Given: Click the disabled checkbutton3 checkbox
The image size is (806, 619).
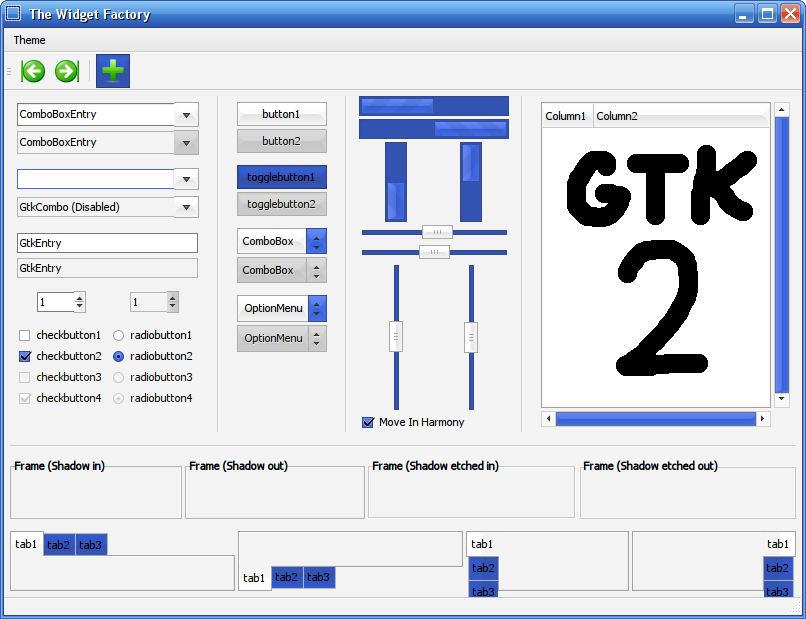Looking at the screenshot, I should [x=24, y=377].
